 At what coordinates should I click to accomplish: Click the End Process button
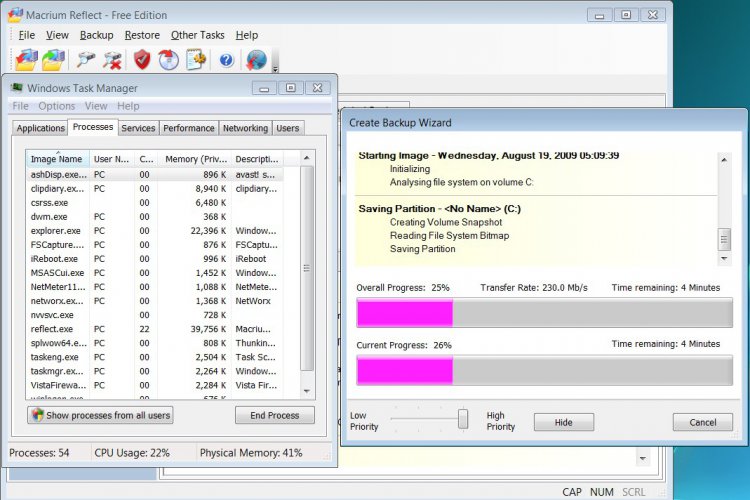[274, 415]
